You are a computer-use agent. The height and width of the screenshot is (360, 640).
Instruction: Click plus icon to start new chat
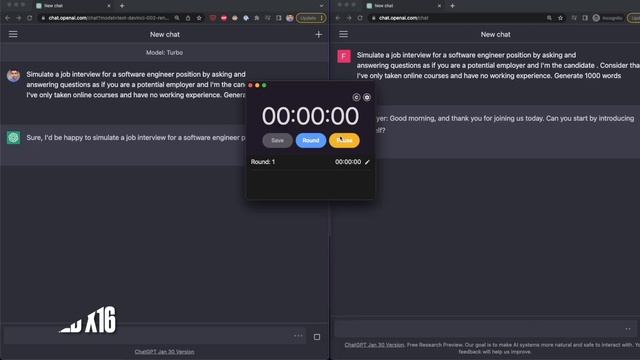(x=319, y=35)
